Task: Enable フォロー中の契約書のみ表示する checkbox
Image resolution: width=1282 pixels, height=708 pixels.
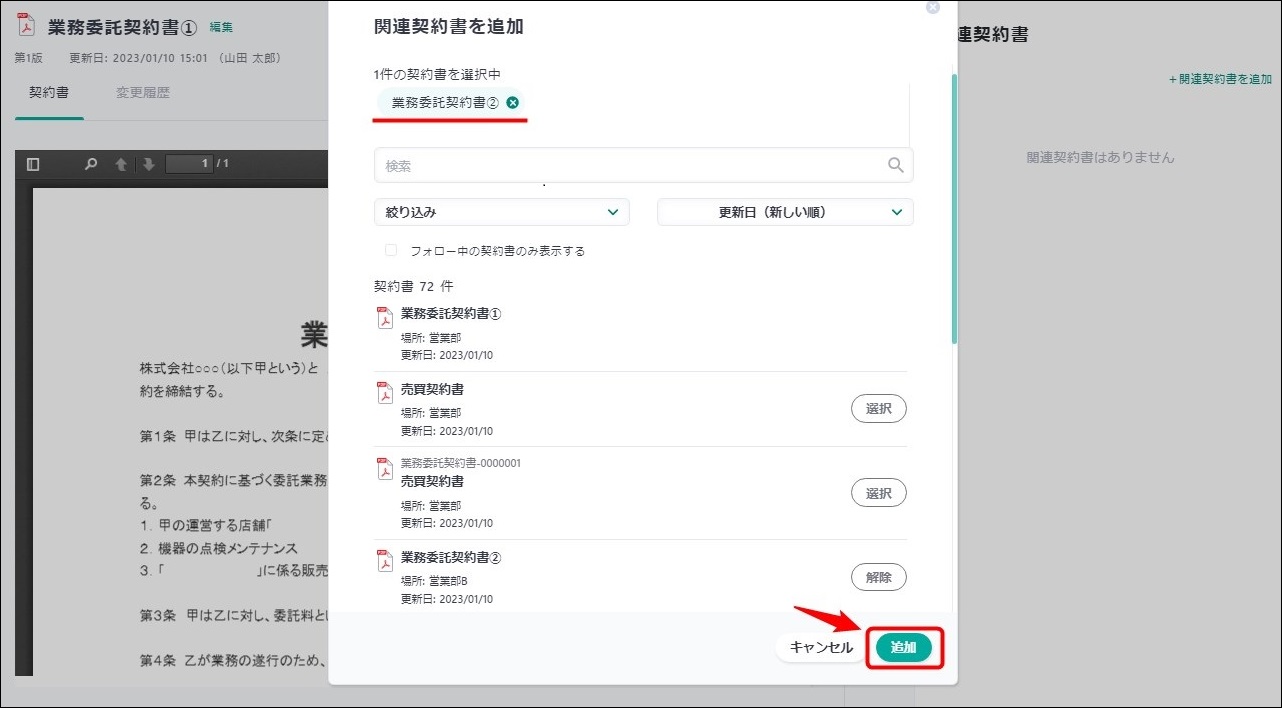Action: [x=391, y=250]
